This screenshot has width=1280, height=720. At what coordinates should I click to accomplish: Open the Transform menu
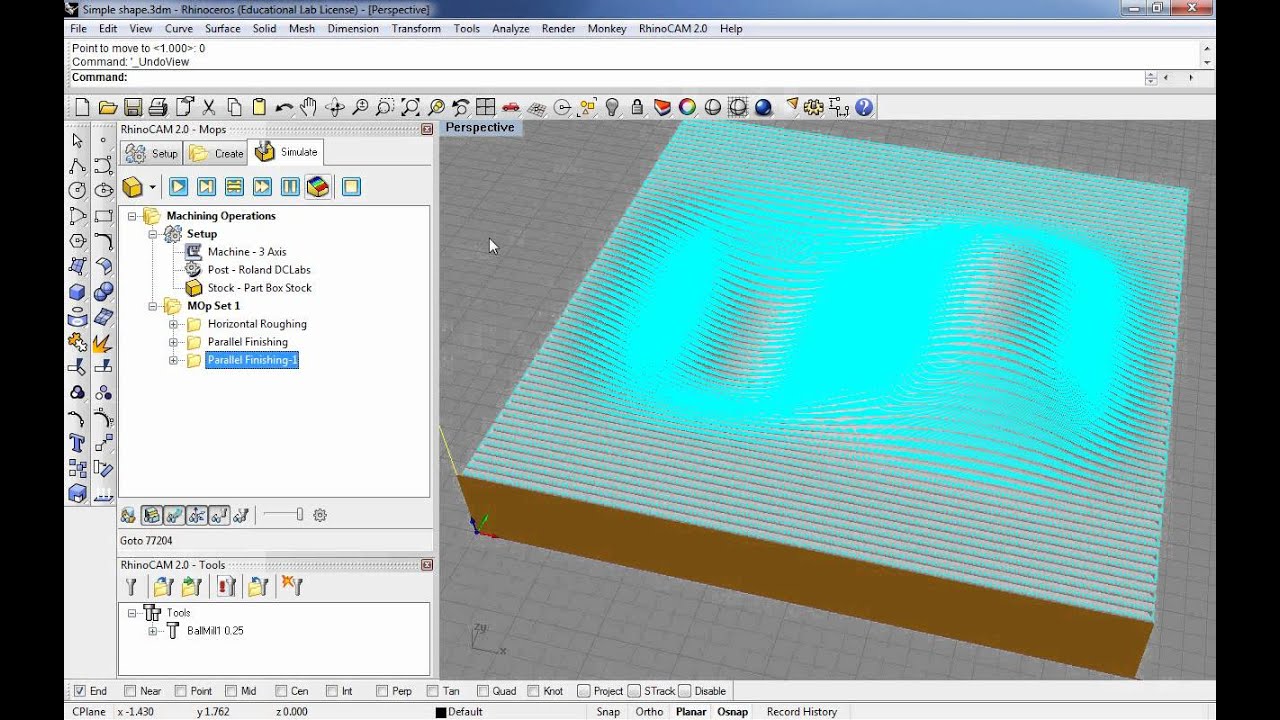(x=416, y=29)
